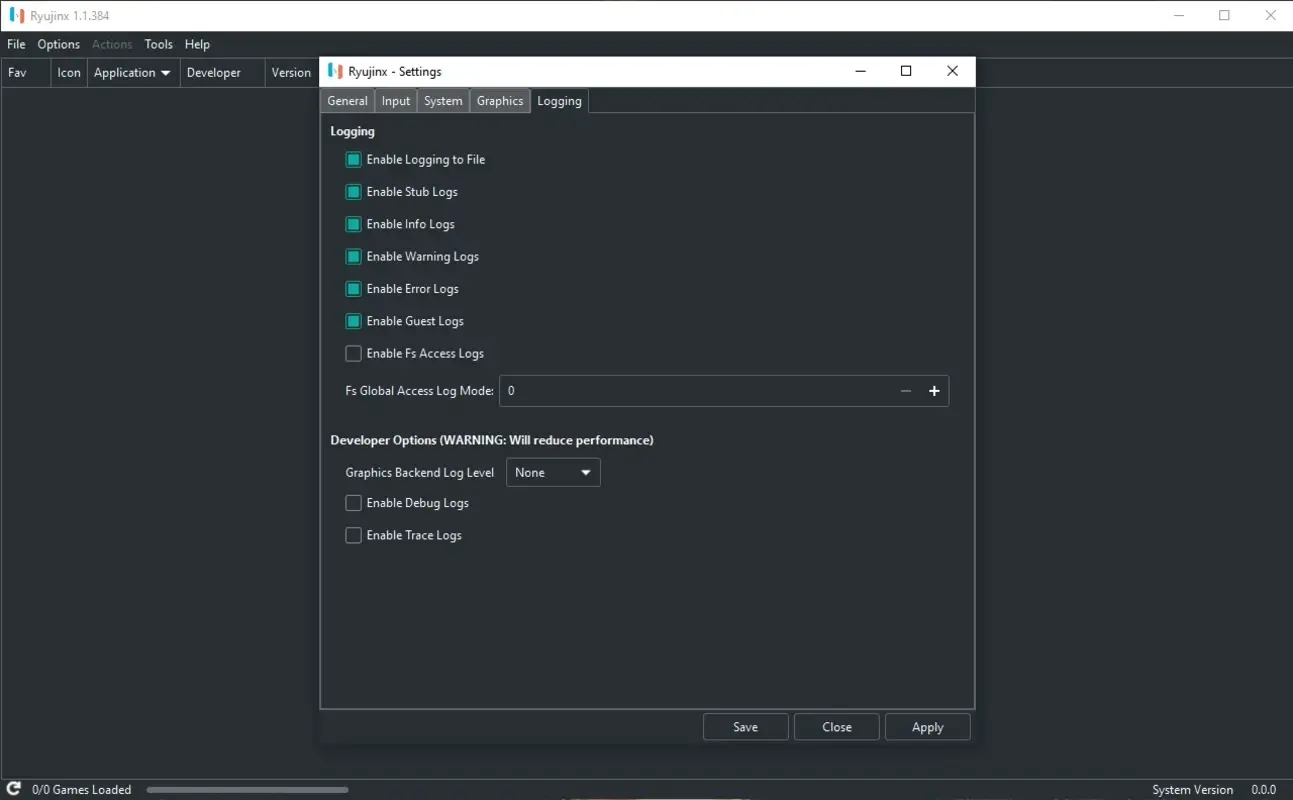Image resolution: width=1293 pixels, height=800 pixels.
Task: Open the Tools menu
Action: click(x=158, y=44)
